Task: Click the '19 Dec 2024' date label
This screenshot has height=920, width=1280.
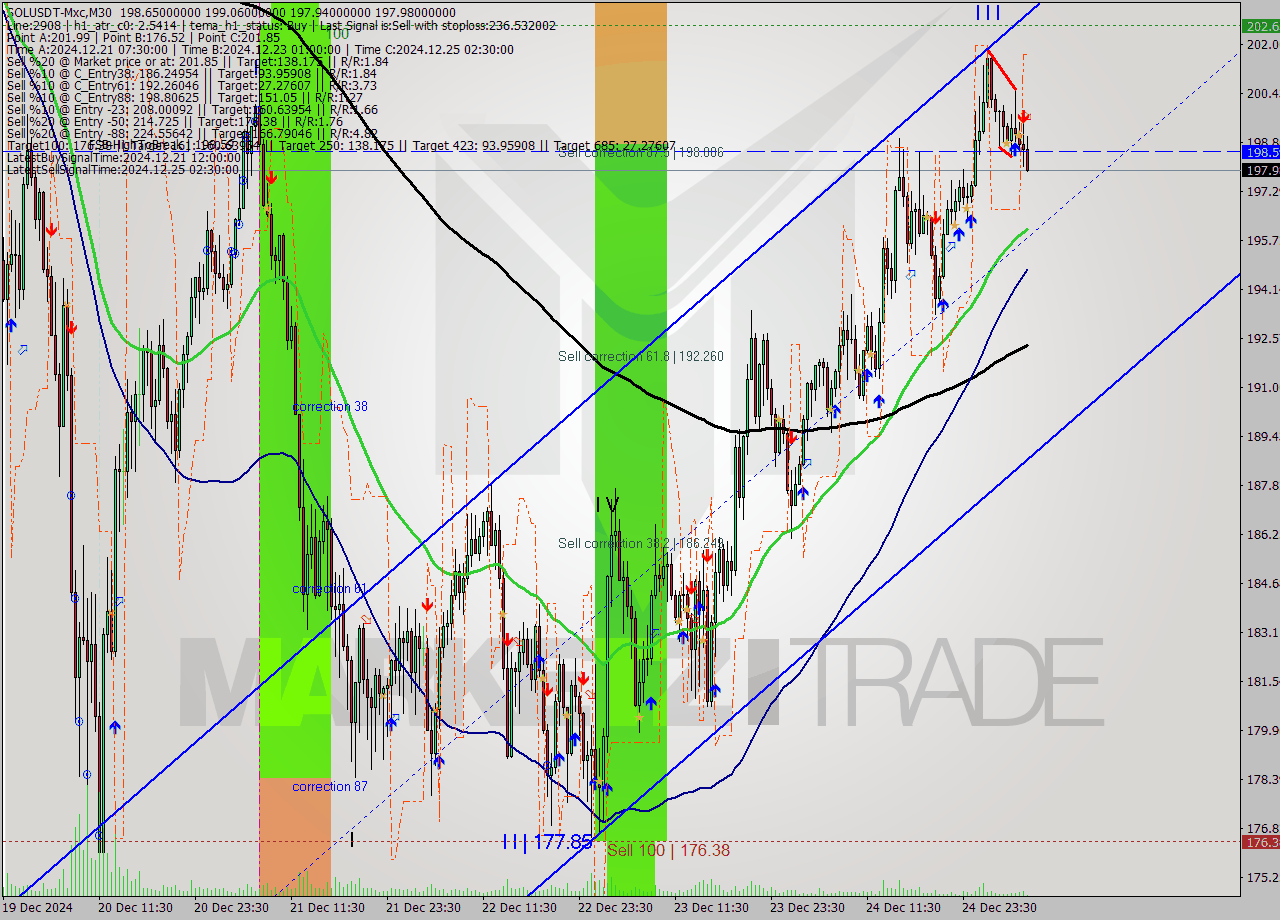Action: (37, 908)
